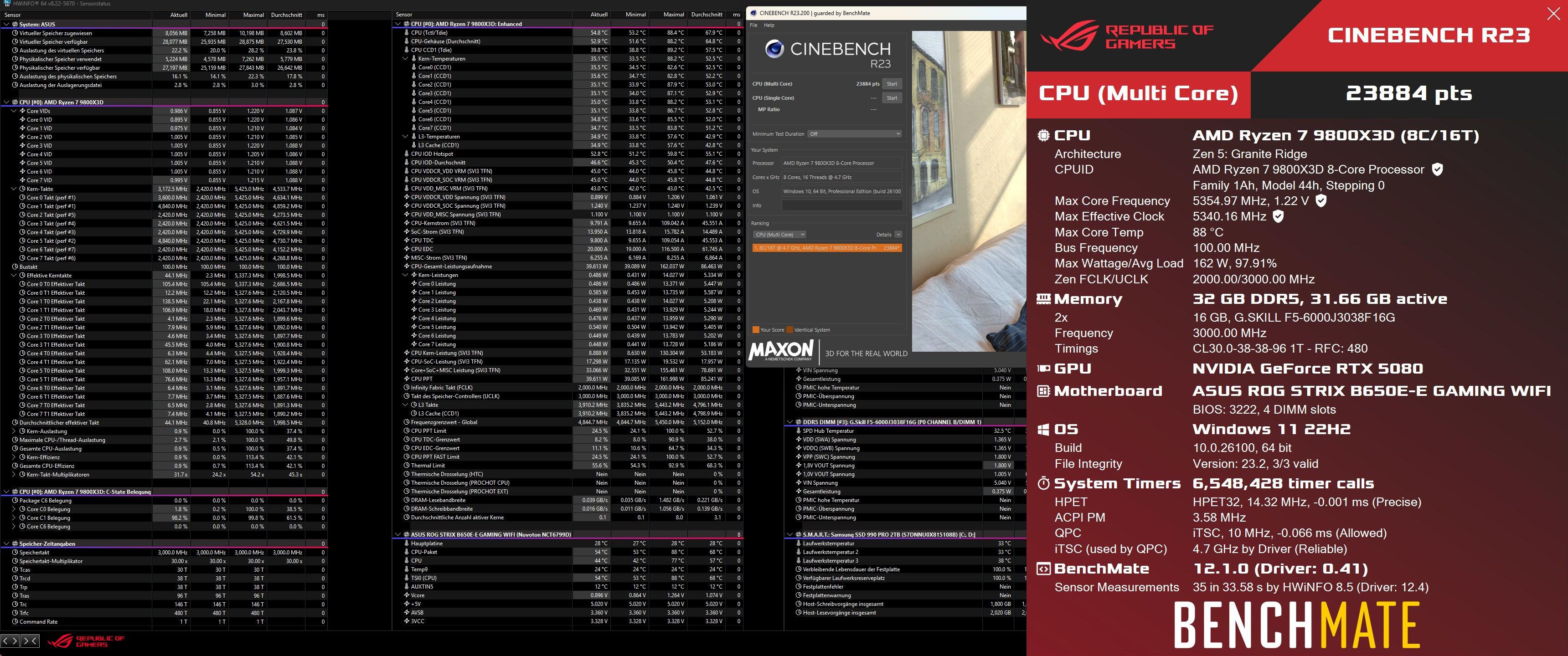The width and height of the screenshot is (1568, 656).
Task: Click the Republic of Gamers logo in HWiNFO footer
Action: [86, 641]
